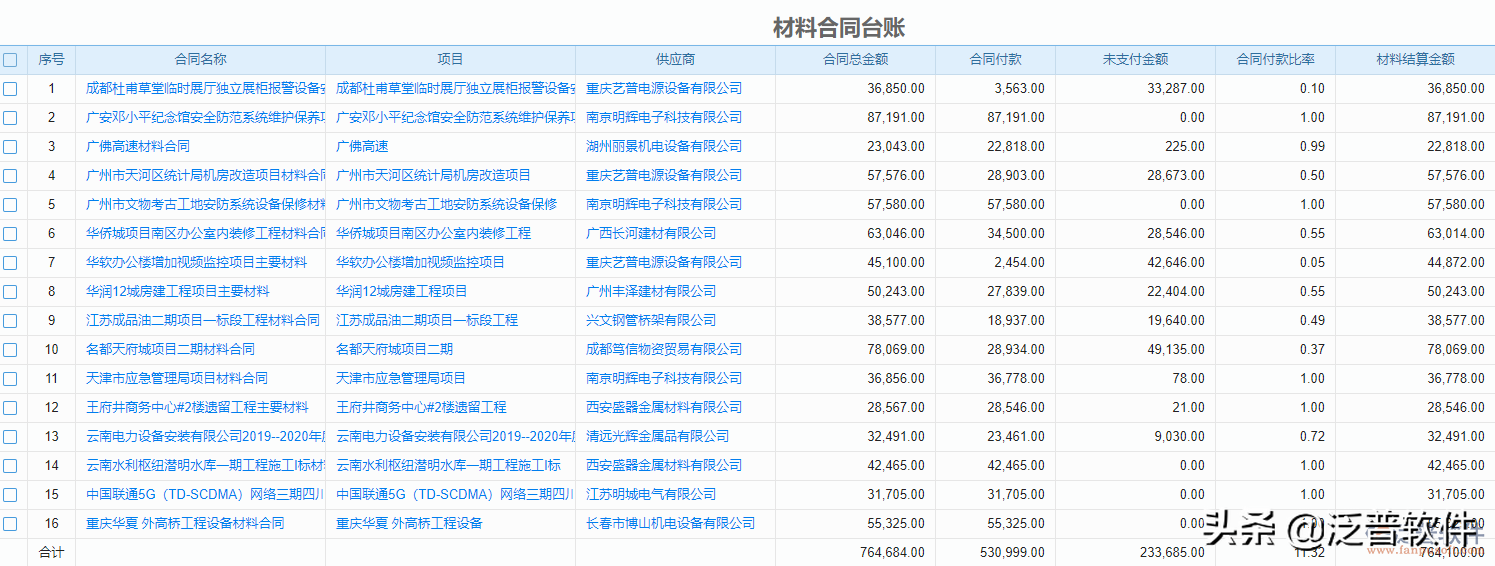Click the 材料结算金额 column header
Viewport: 1495px width, 566px height.
pyautogui.click(x=1415, y=60)
